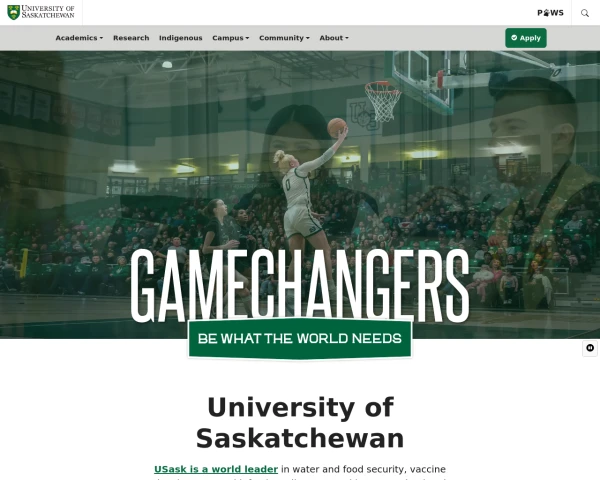Click the Academics dropdown caret arrow
The image size is (600, 480).
(101, 38)
